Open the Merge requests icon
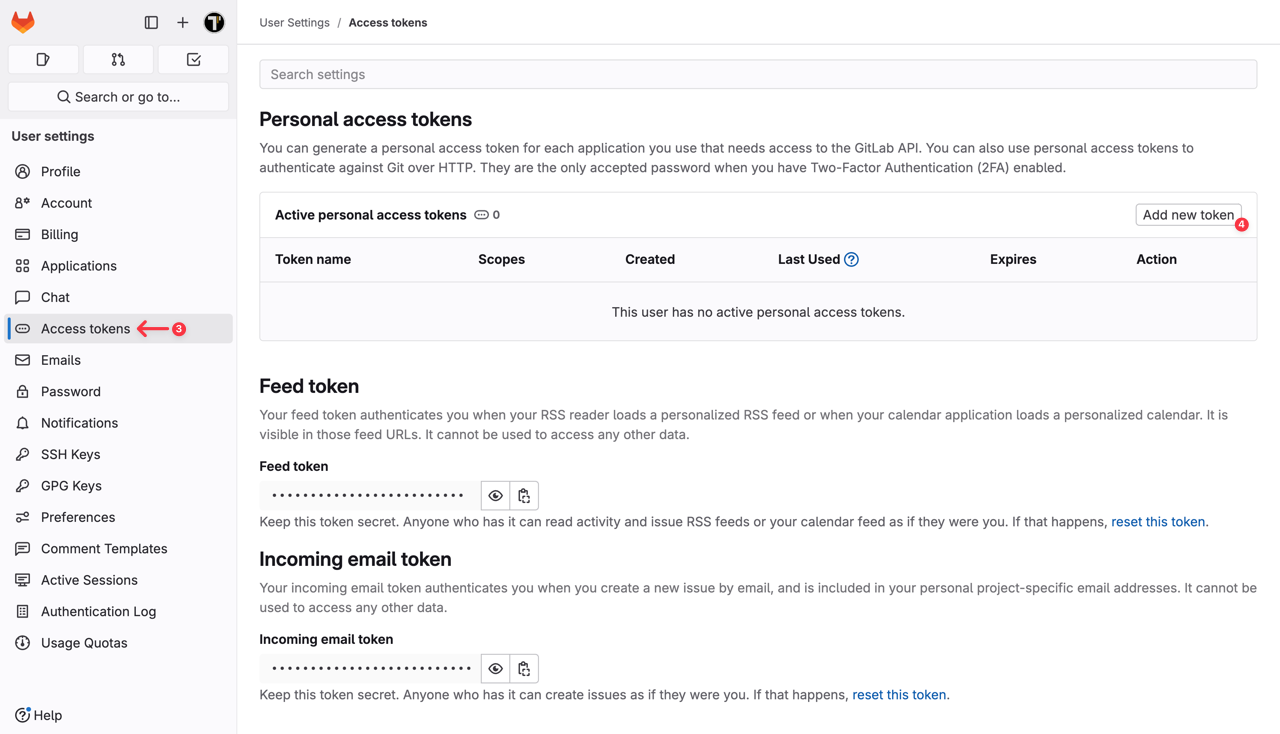 (x=118, y=59)
